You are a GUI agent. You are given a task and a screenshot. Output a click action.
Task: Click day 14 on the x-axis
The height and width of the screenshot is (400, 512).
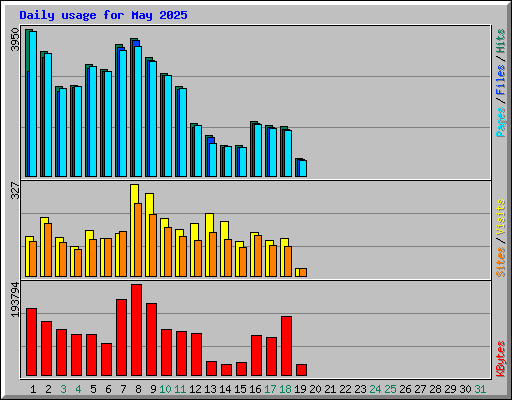(225, 389)
